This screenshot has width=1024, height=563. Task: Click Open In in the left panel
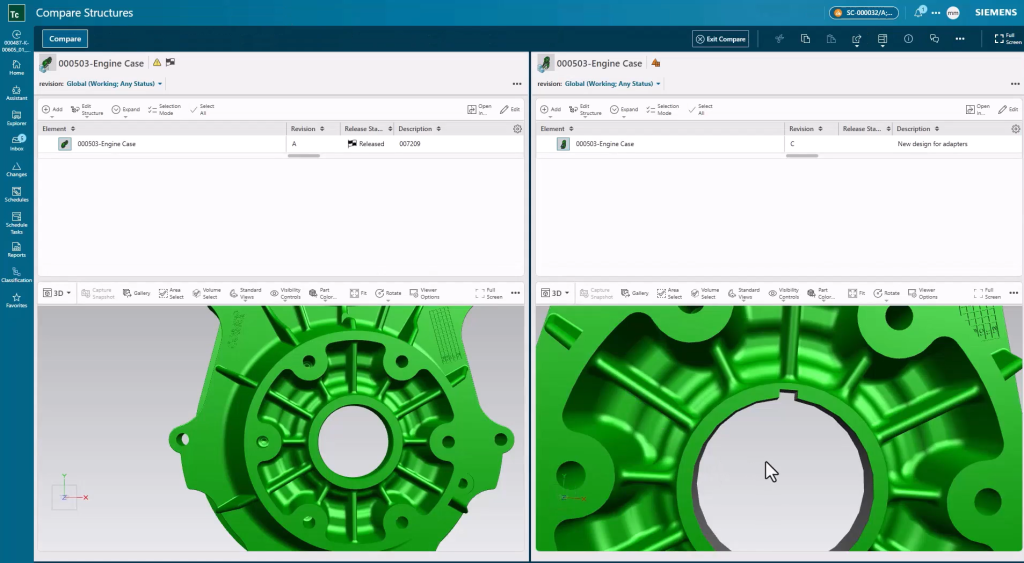click(479, 110)
